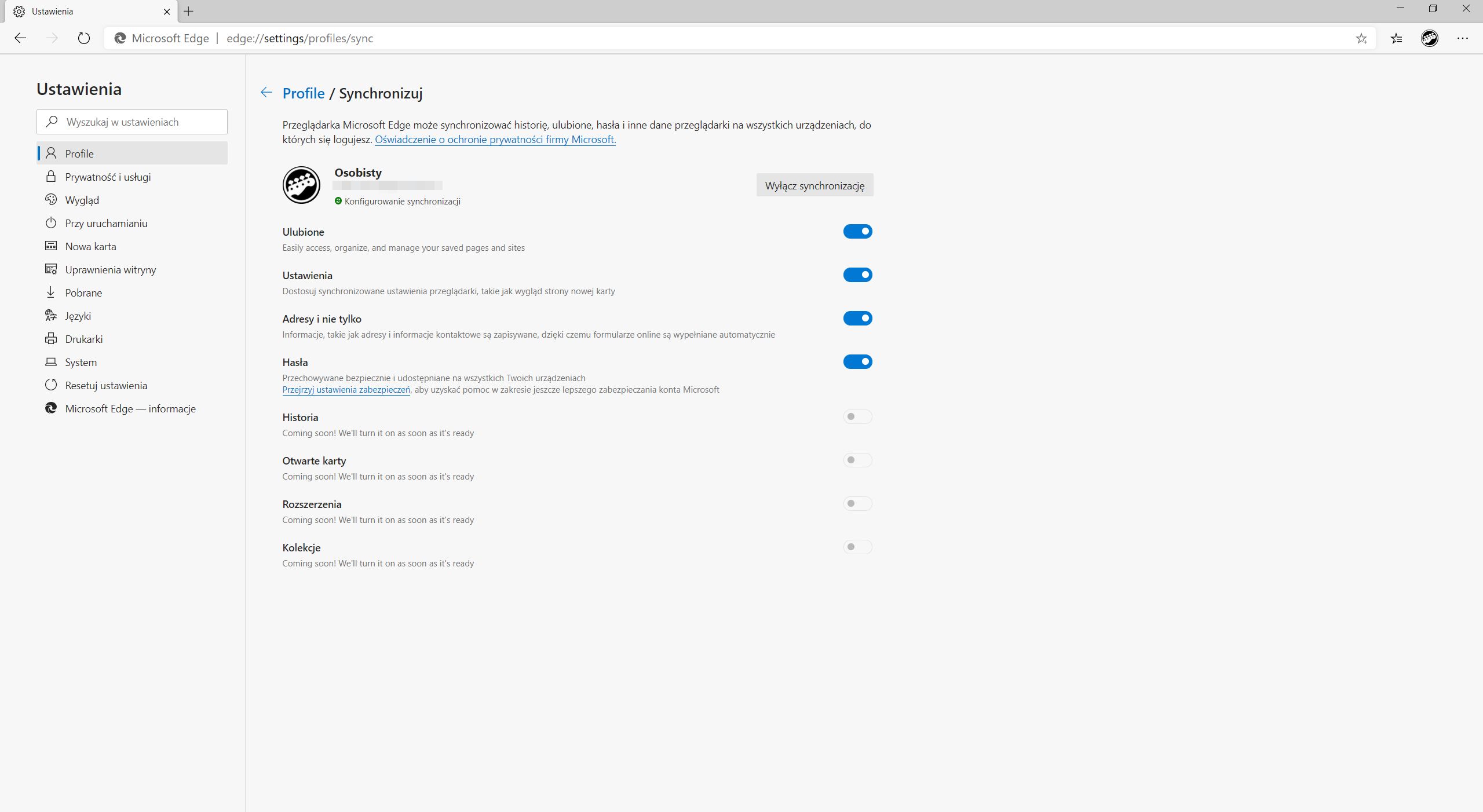1483x812 pixels.
Task: Close the Ustawienia tab
Action: (167, 11)
